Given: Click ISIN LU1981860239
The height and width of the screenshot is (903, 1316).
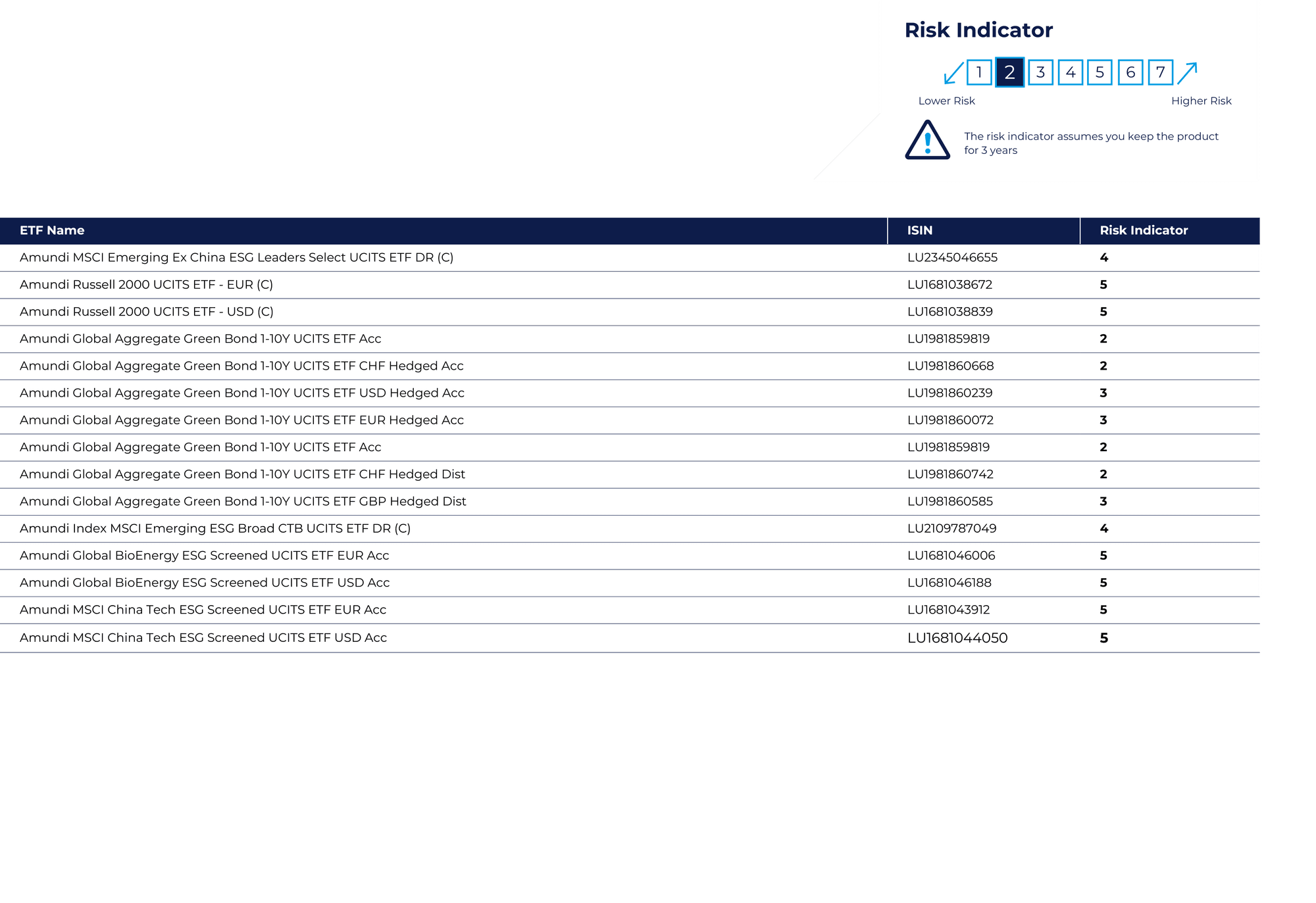Looking at the screenshot, I should (949, 393).
